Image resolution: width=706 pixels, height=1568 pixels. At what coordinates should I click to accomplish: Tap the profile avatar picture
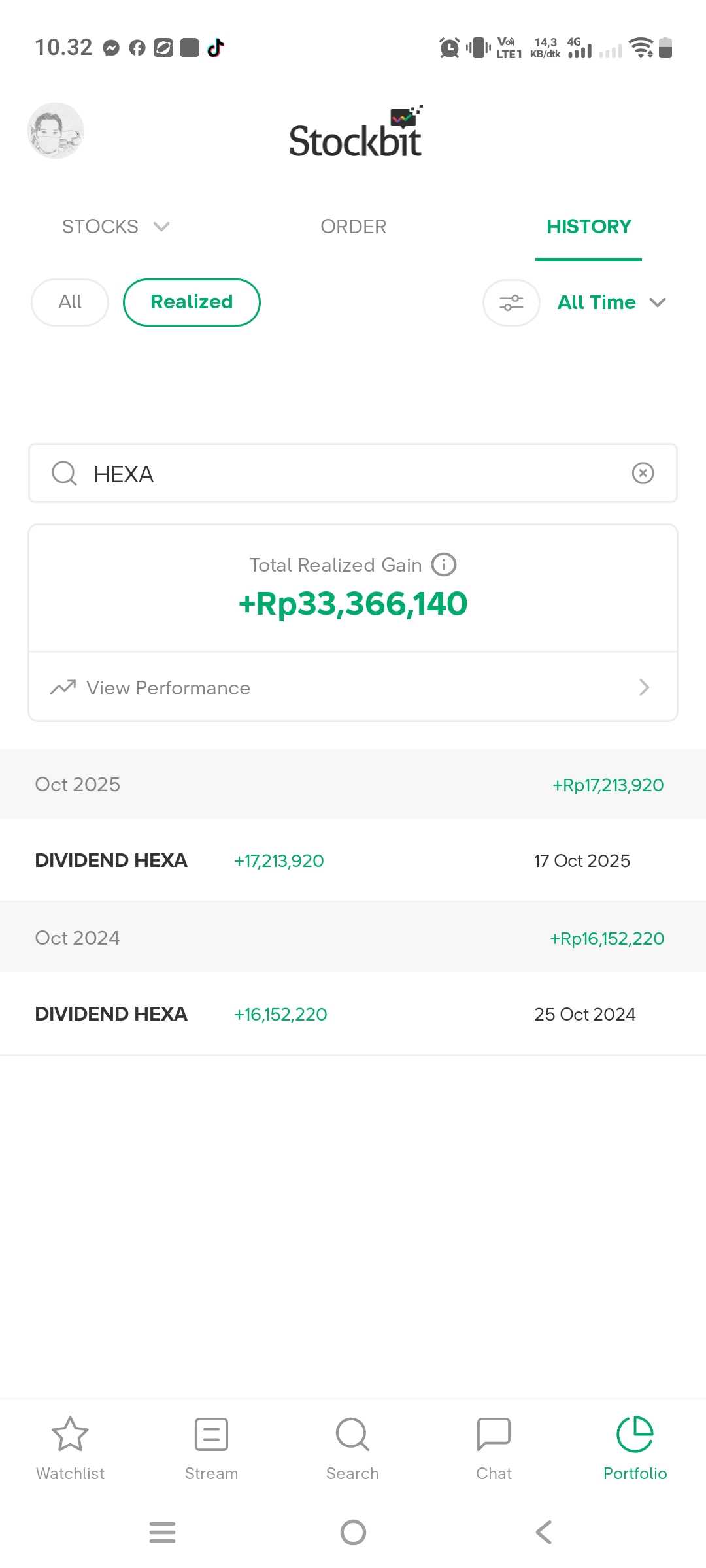point(56,131)
